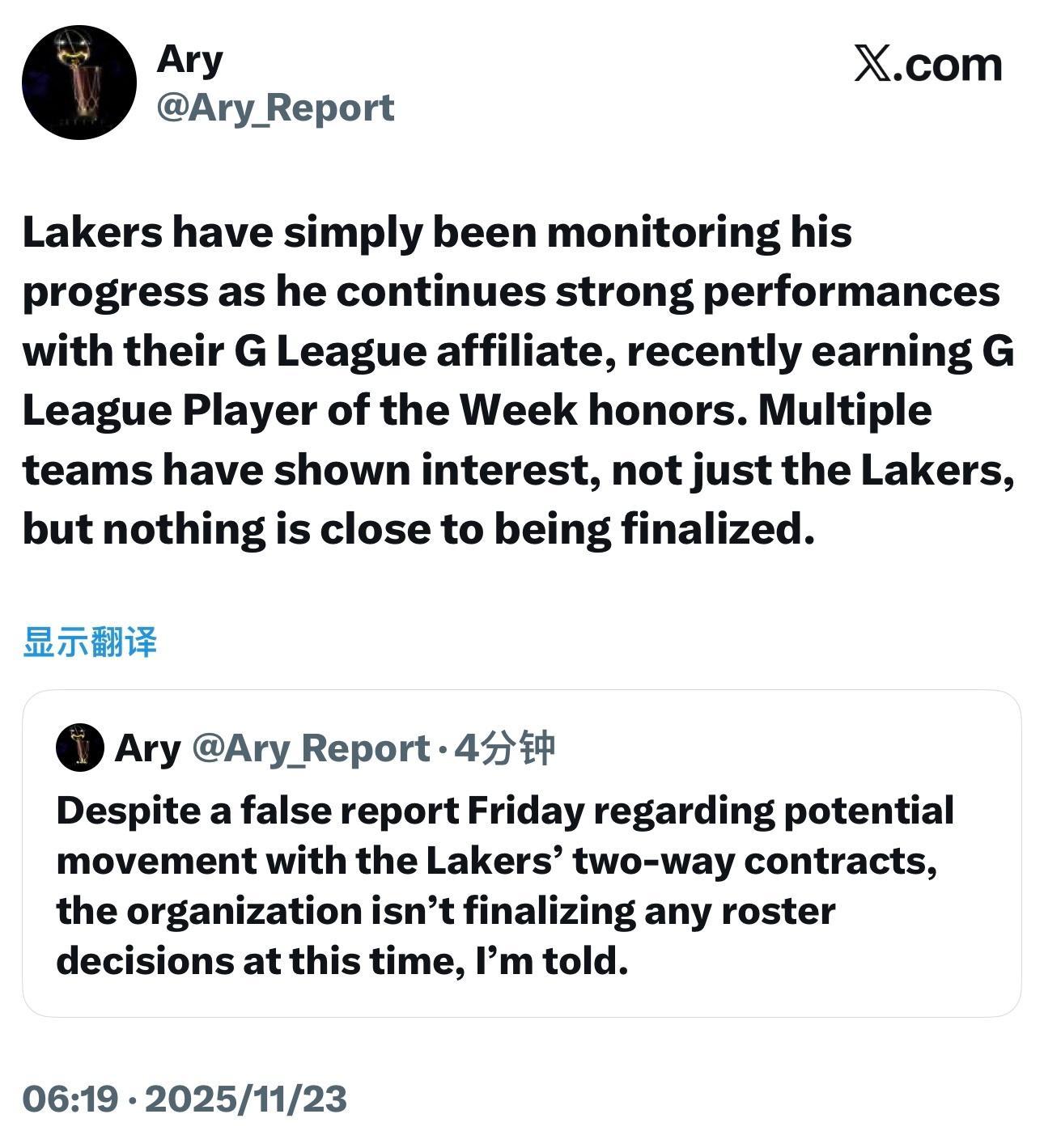Open the post time 06:19
Screen dimensions: 1044x1148
point(70,1099)
